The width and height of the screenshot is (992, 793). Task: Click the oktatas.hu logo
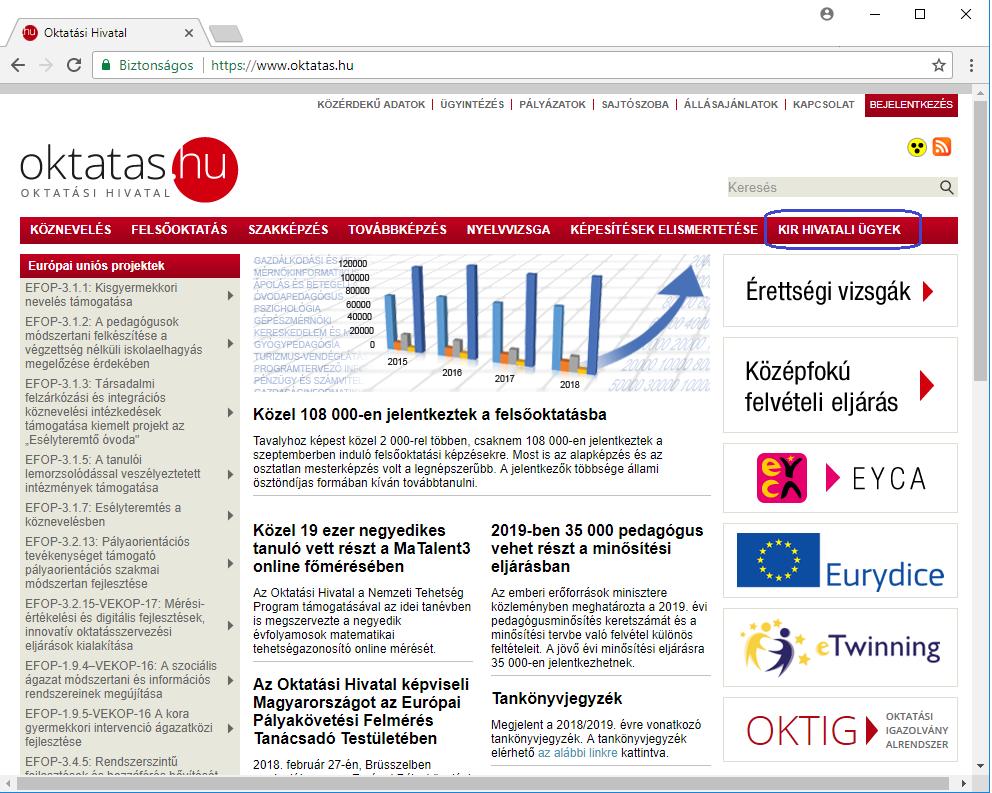(x=129, y=170)
